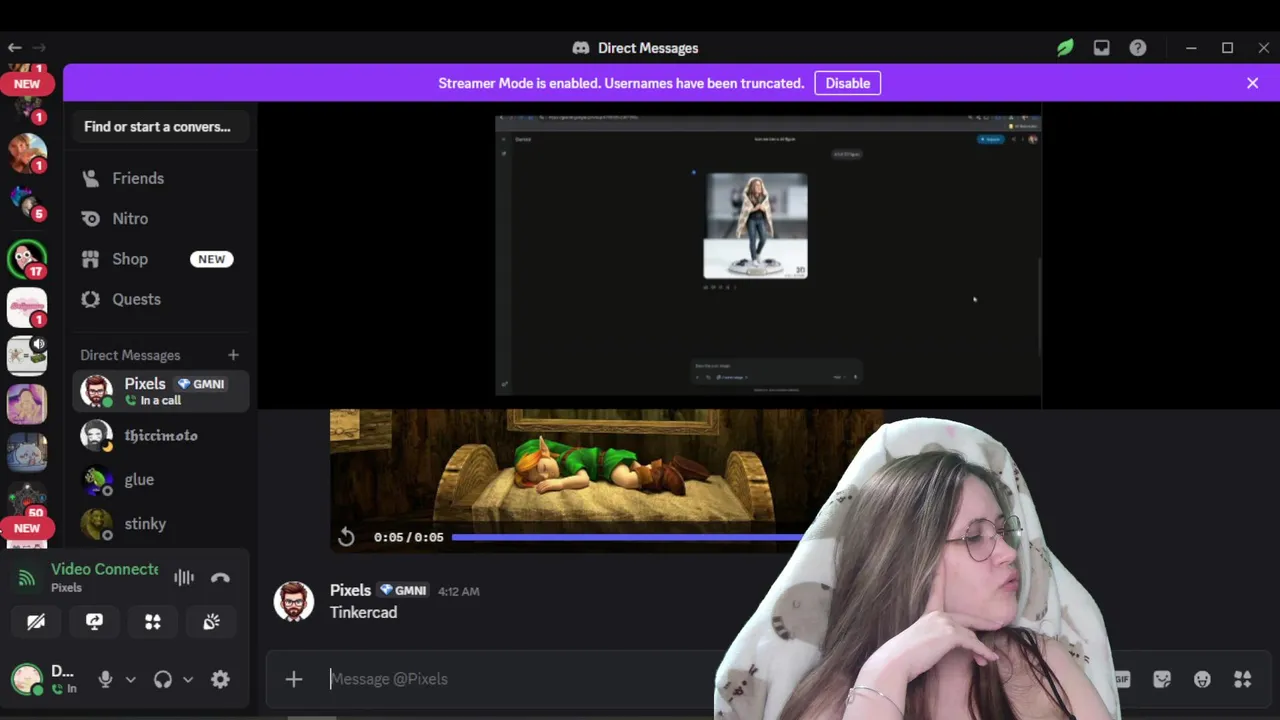Replay the video with the replay icon
1280x720 pixels.
click(x=346, y=537)
